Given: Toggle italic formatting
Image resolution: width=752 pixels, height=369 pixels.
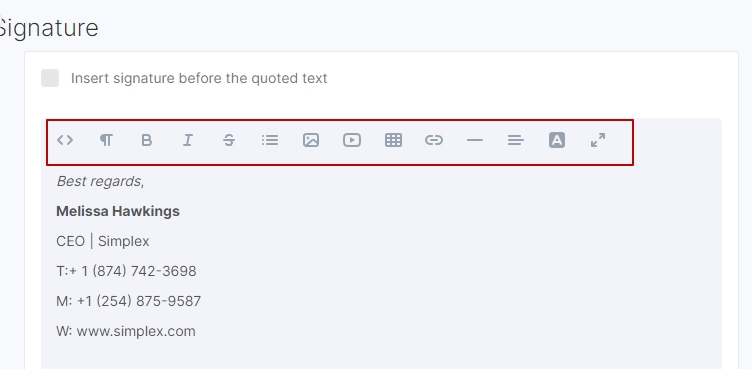Looking at the screenshot, I should pos(188,140).
